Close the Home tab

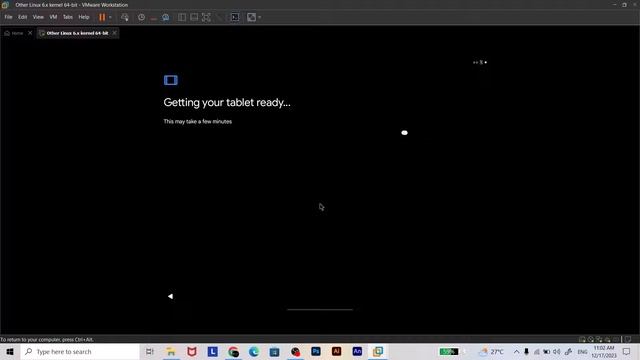(30, 33)
